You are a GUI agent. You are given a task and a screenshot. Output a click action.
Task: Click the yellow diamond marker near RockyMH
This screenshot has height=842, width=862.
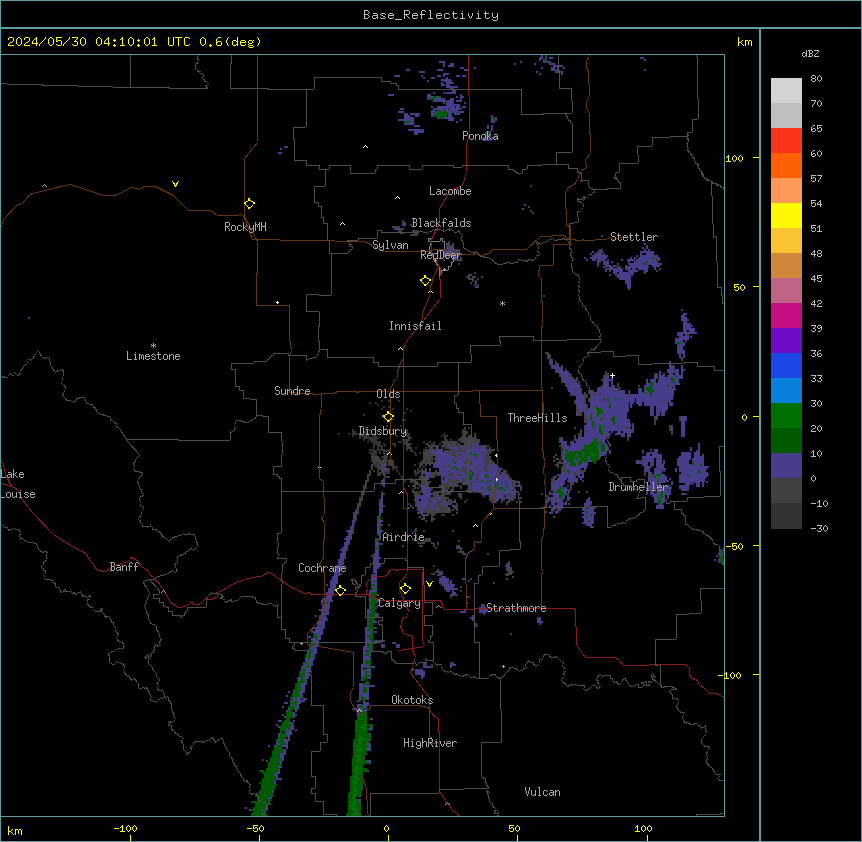[249, 203]
